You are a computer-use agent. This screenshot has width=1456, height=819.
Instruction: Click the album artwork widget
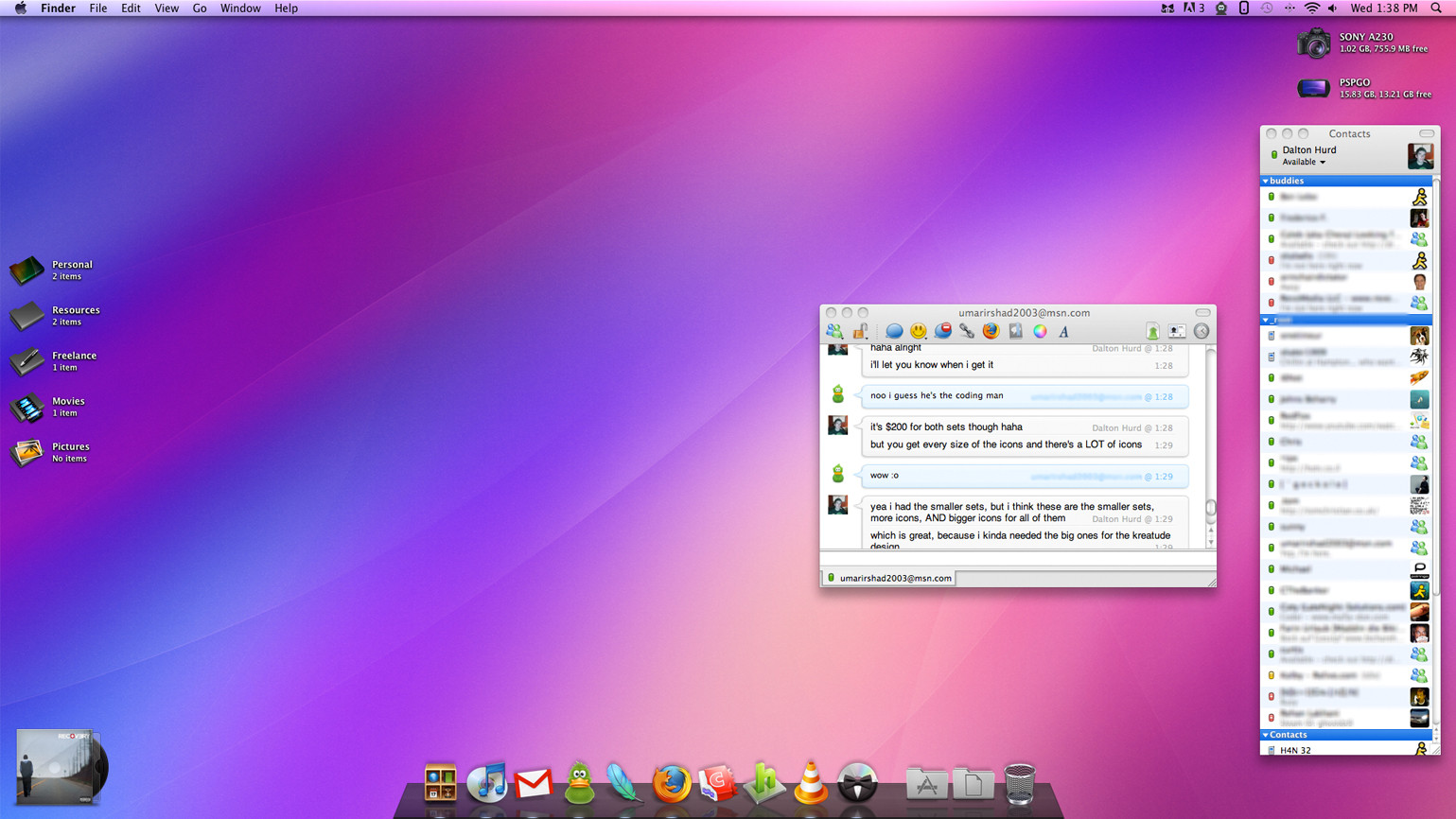(61, 767)
